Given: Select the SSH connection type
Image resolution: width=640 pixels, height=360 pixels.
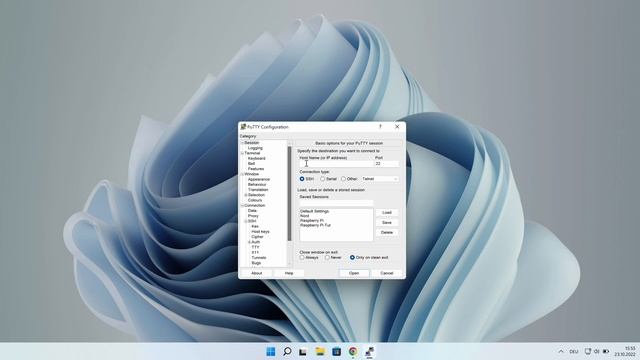Looking at the screenshot, I should (x=302, y=179).
